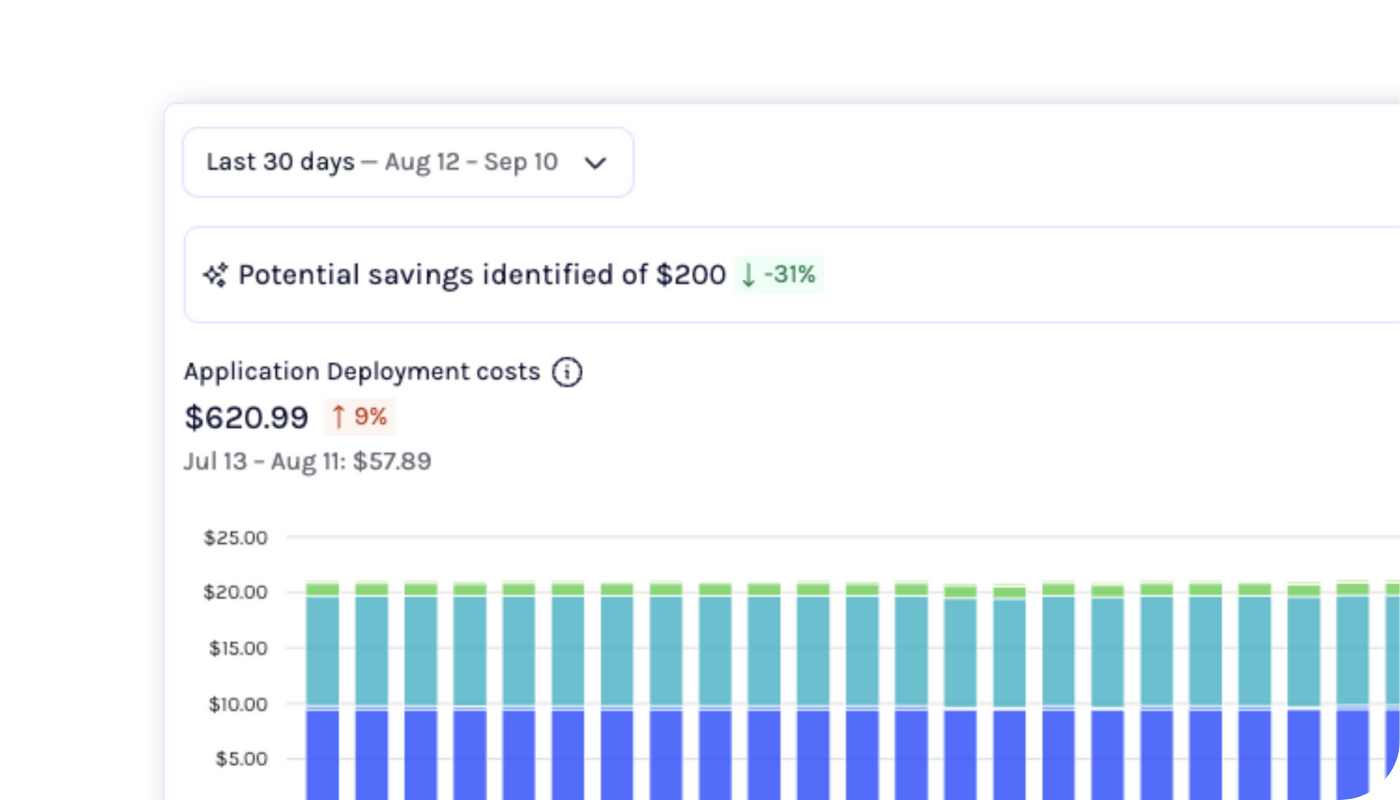Click the green segment of the first bar
1400x800 pixels.
(322, 589)
